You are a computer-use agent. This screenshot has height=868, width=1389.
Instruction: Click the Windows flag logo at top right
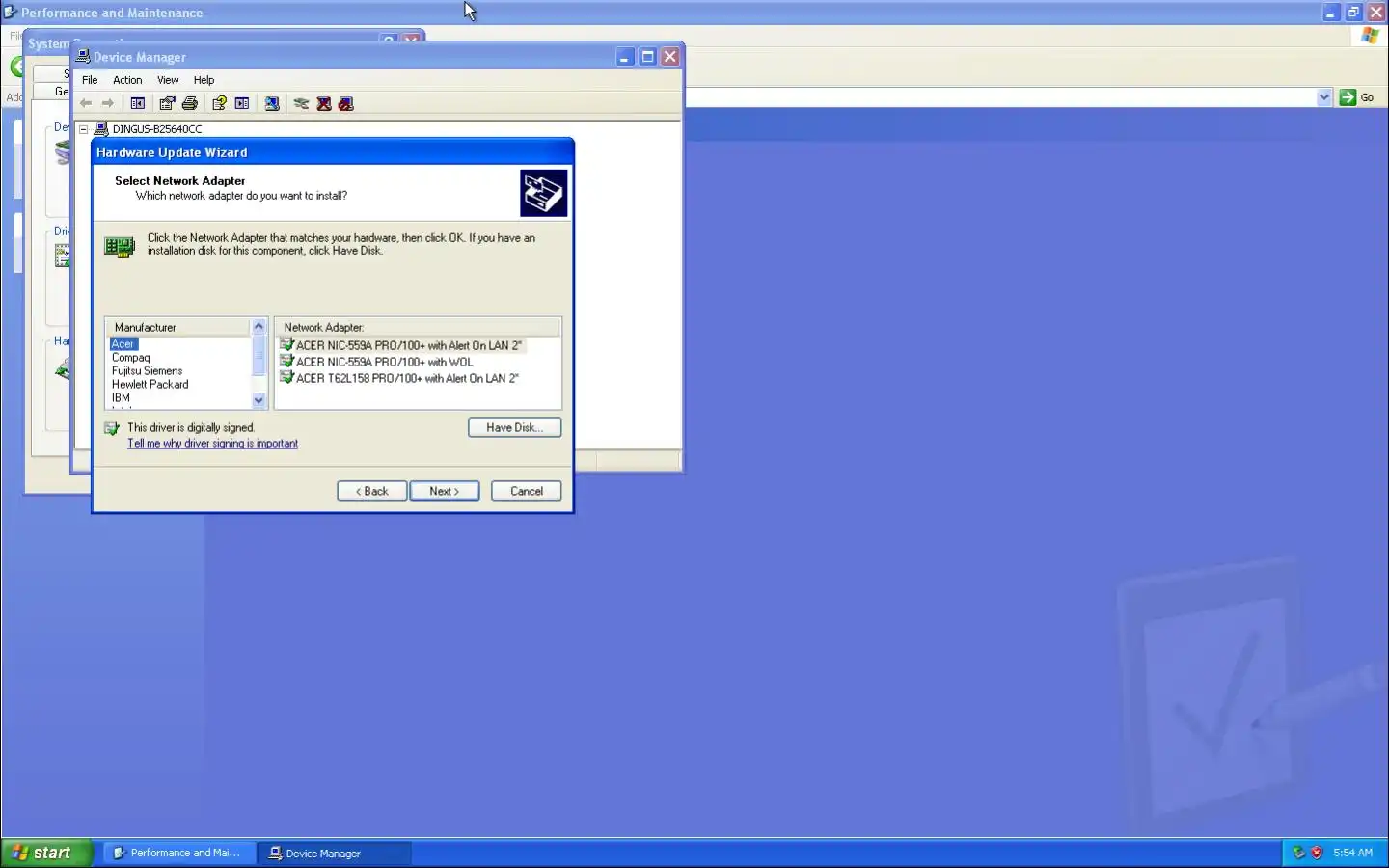1370,36
